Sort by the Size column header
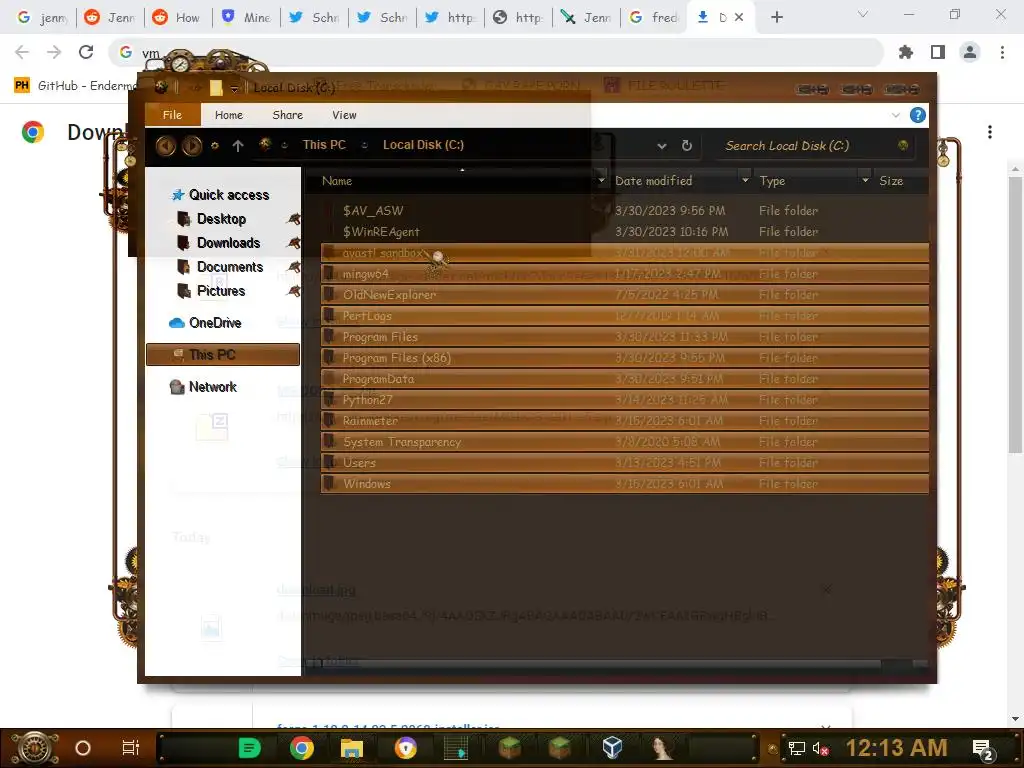 point(891,181)
